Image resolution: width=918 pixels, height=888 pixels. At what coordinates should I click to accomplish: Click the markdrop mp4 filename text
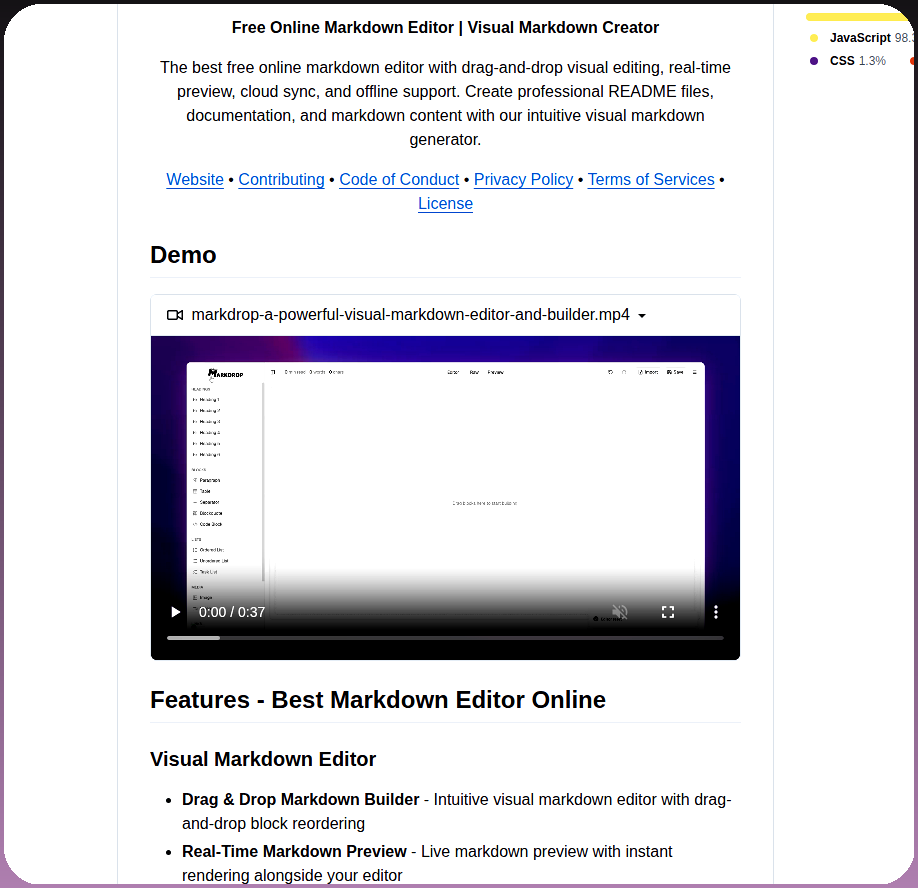[x=410, y=315]
